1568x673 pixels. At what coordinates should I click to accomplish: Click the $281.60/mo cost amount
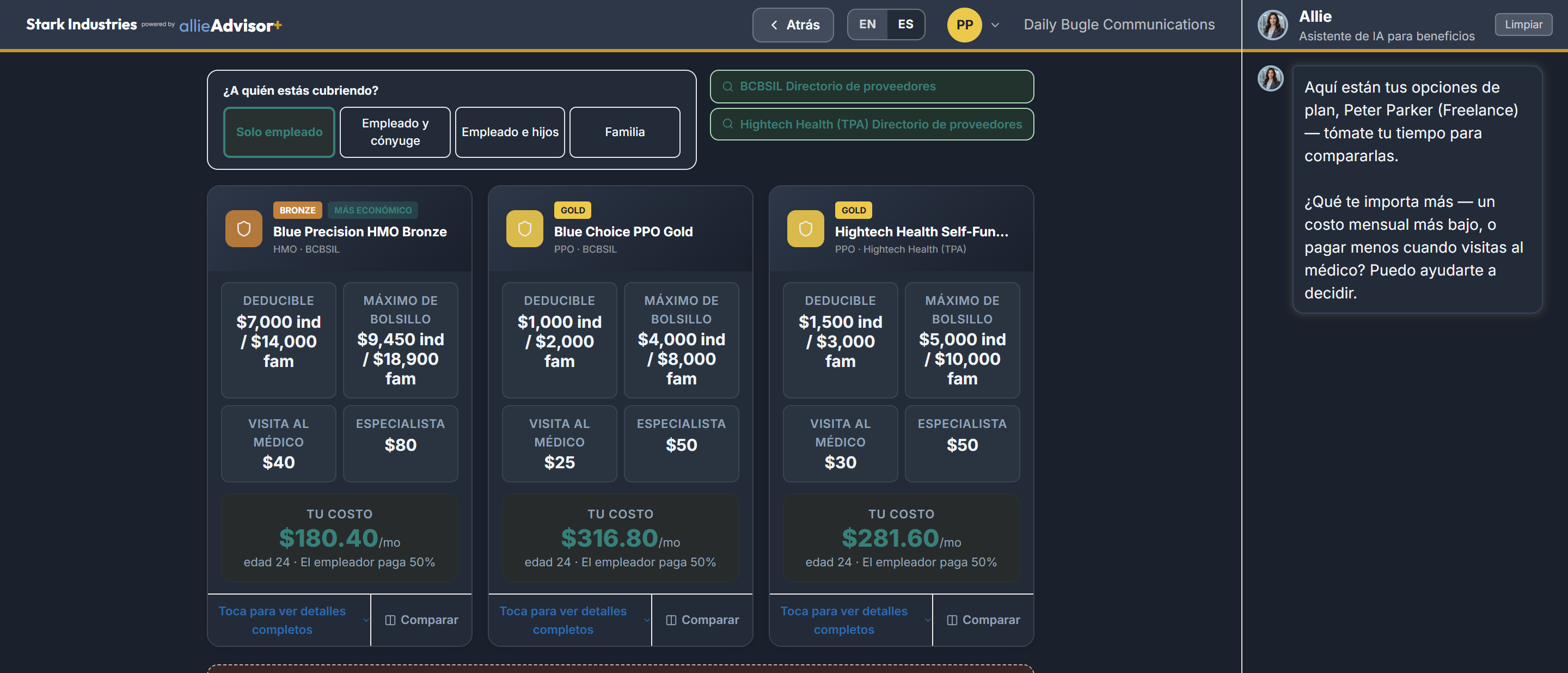tap(902, 538)
